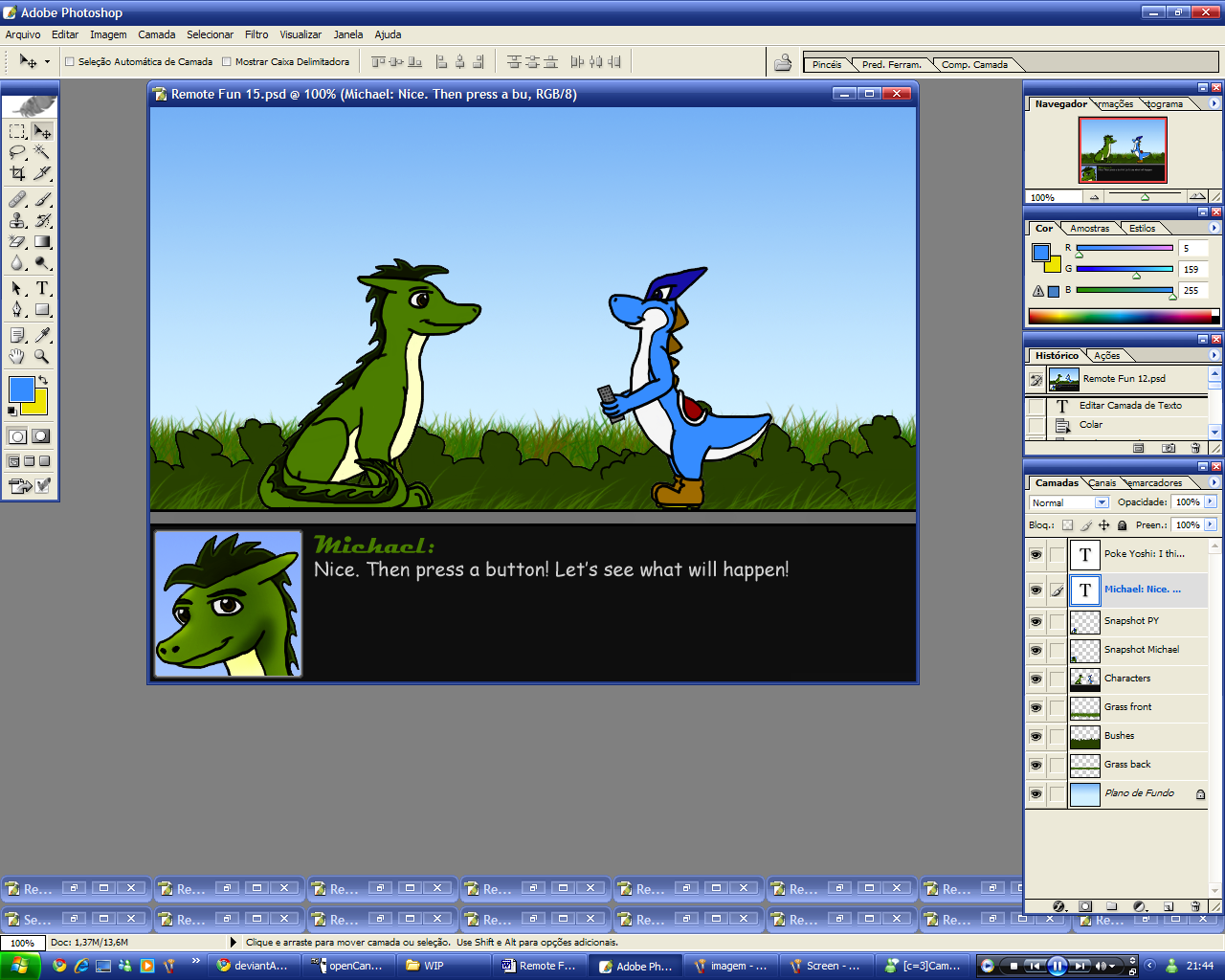
Task: Hide the Poke Yoshi text layer
Action: 1036,554
